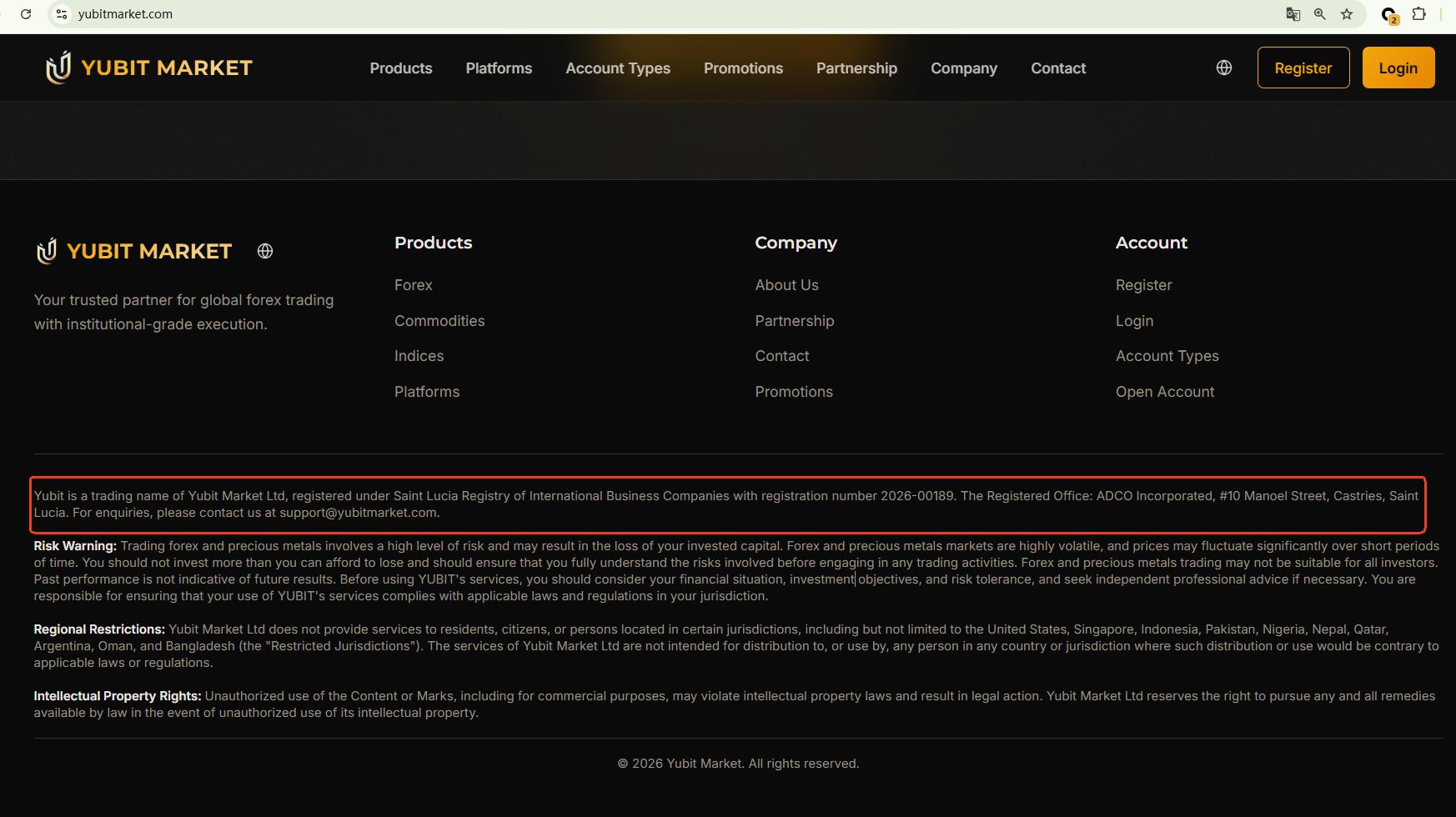
Task: Open the Commodities footer link
Action: tap(439, 321)
